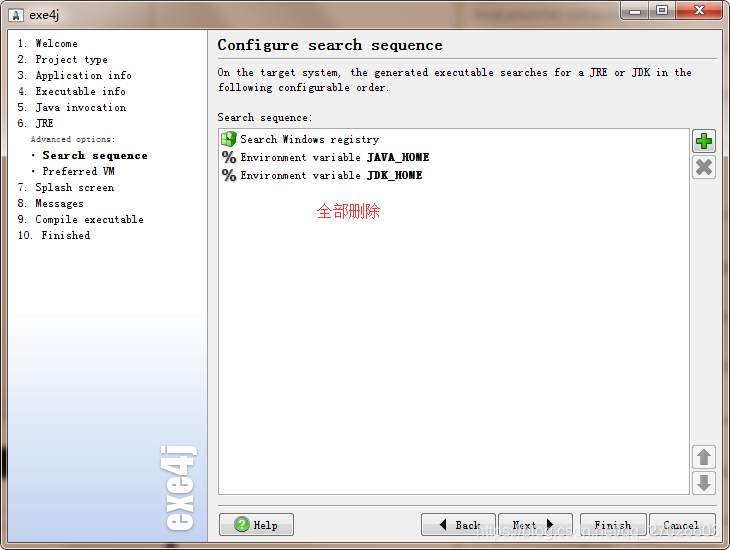Move selected entry up in list
The image size is (730, 550).
(x=703, y=457)
